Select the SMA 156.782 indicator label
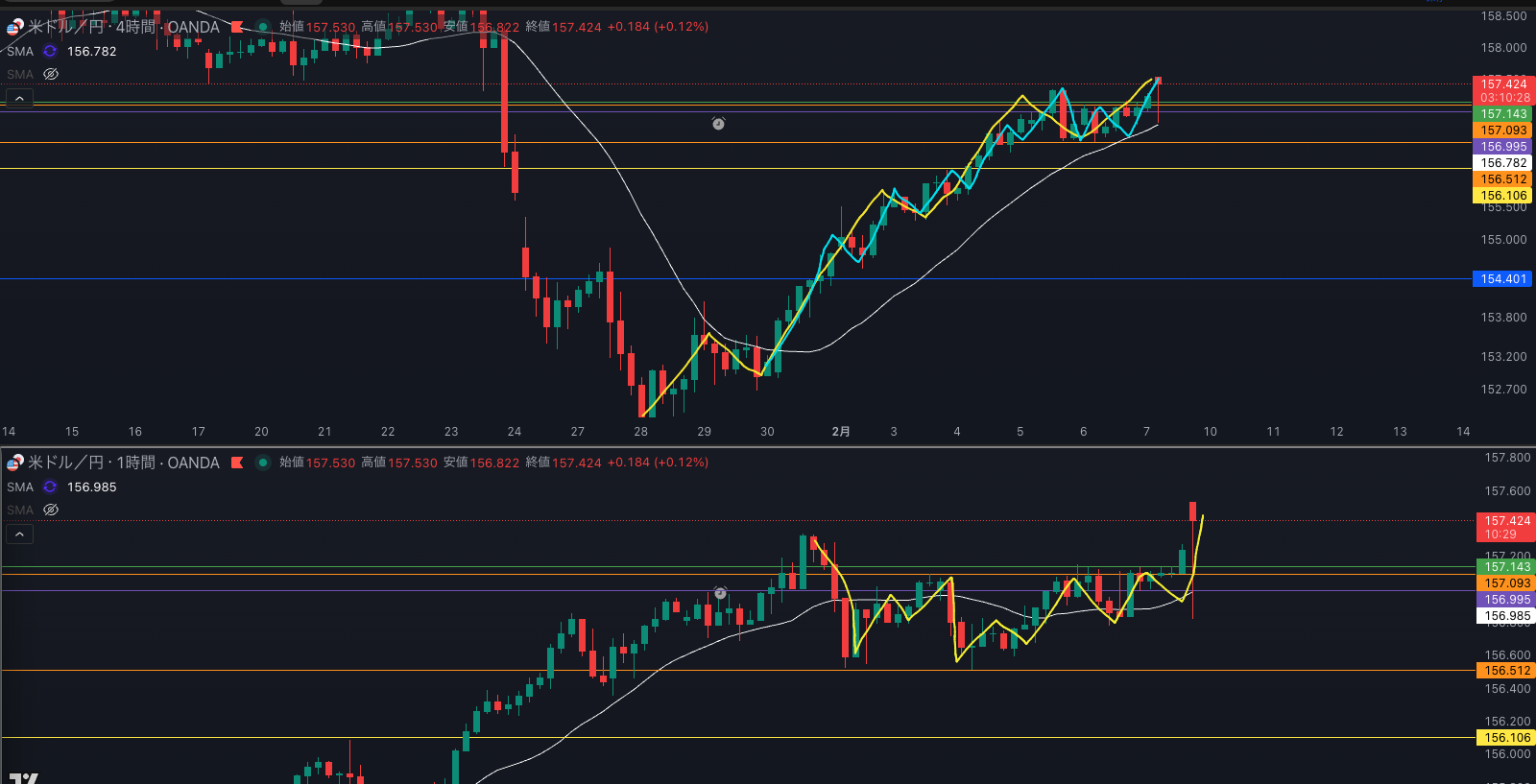1536x784 pixels. 91,52
